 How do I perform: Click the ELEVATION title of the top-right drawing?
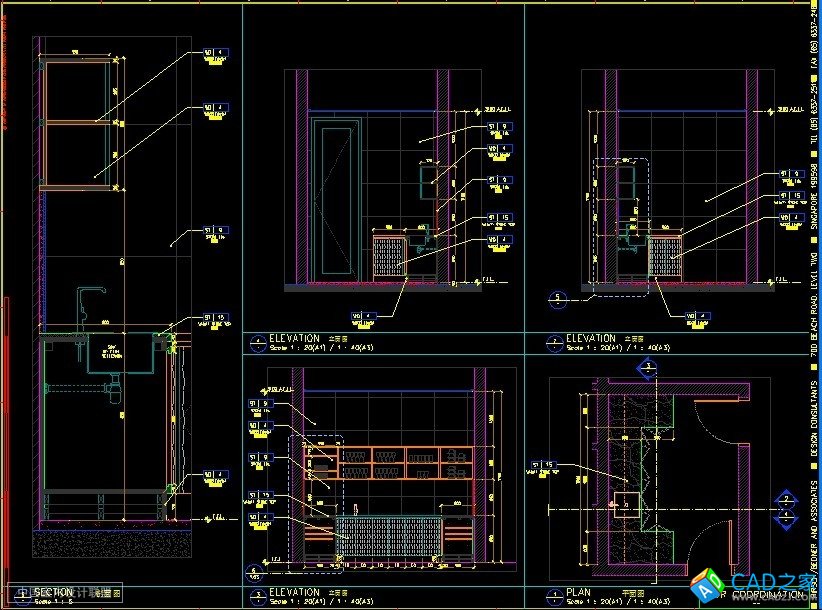point(590,340)
